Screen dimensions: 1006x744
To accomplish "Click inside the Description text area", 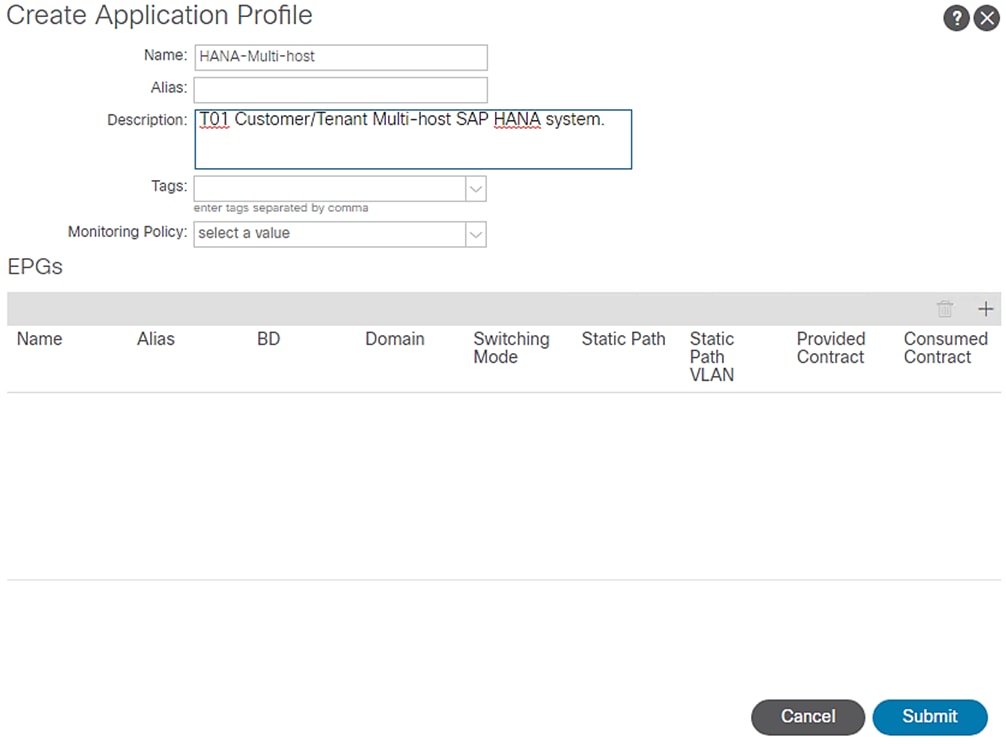I will pos(412,139).
